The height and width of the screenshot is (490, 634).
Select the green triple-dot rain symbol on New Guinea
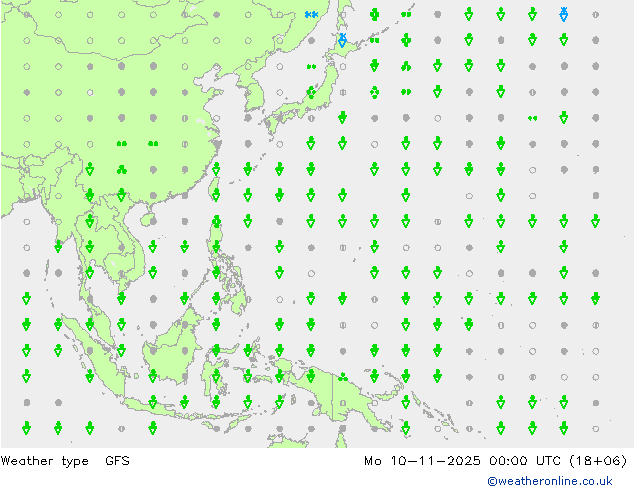[343, 377]
